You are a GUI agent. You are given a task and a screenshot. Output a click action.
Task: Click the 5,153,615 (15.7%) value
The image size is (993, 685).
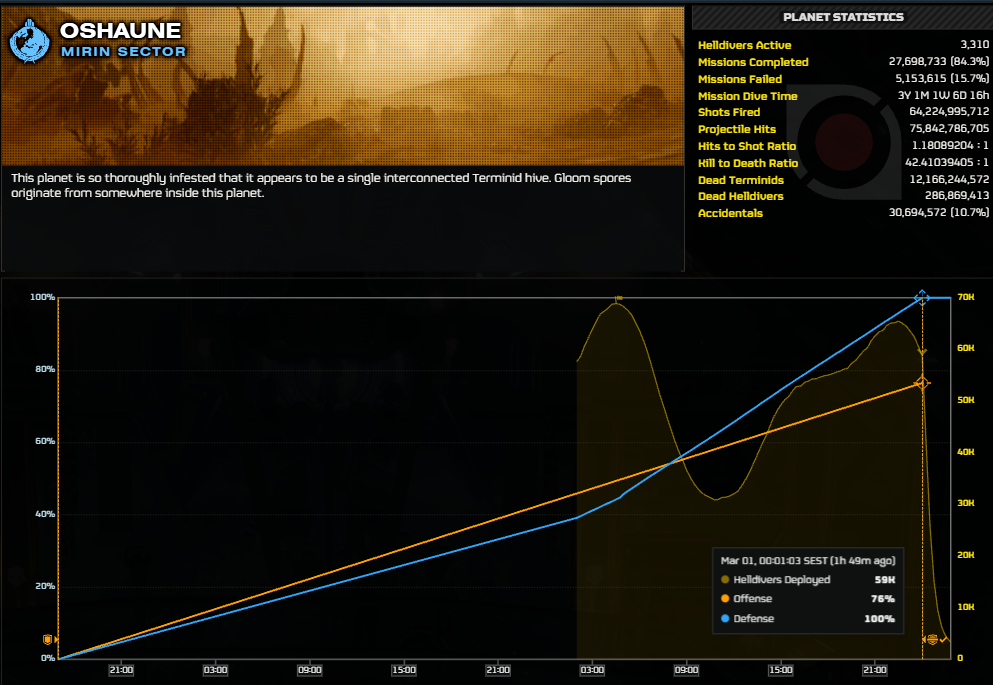(x=942, y=79)
